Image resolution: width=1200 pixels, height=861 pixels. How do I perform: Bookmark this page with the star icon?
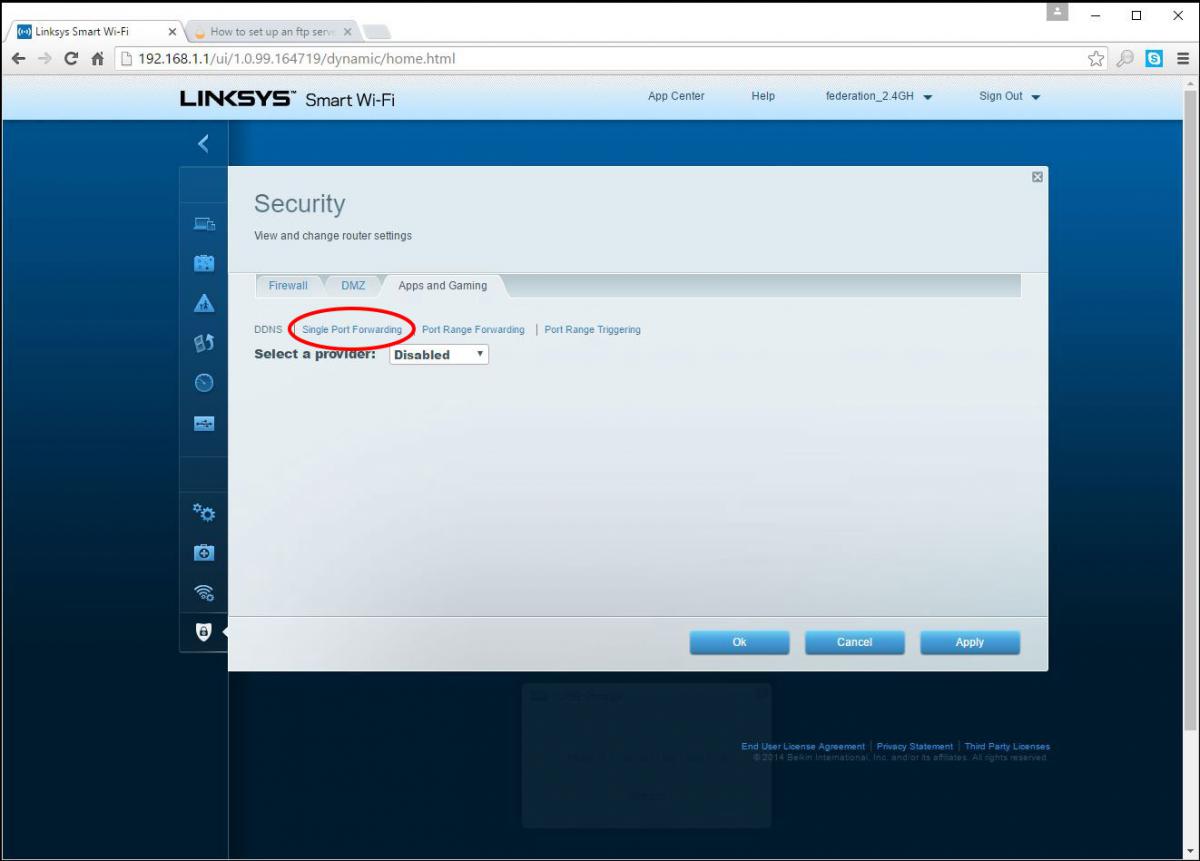(1097, 59)
